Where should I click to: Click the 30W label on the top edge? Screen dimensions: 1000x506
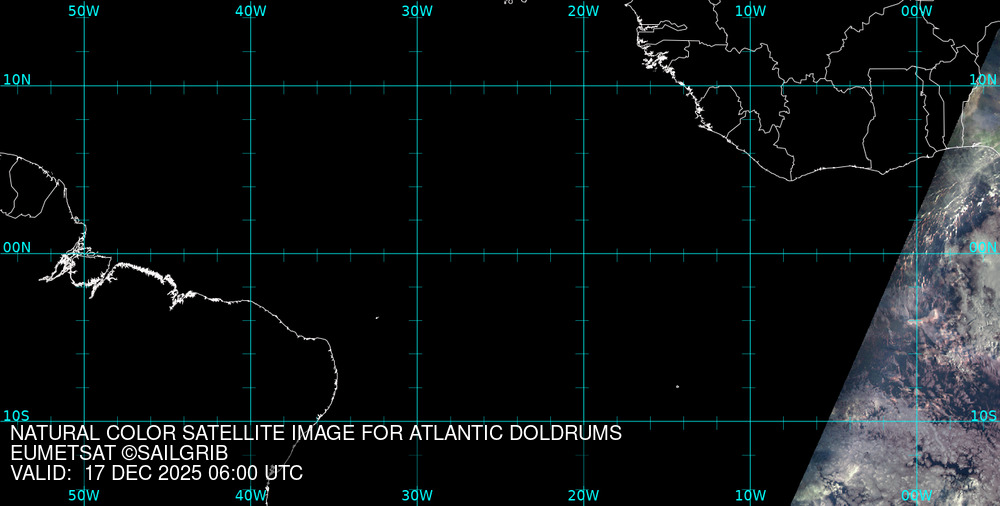(x=416, y=11)
